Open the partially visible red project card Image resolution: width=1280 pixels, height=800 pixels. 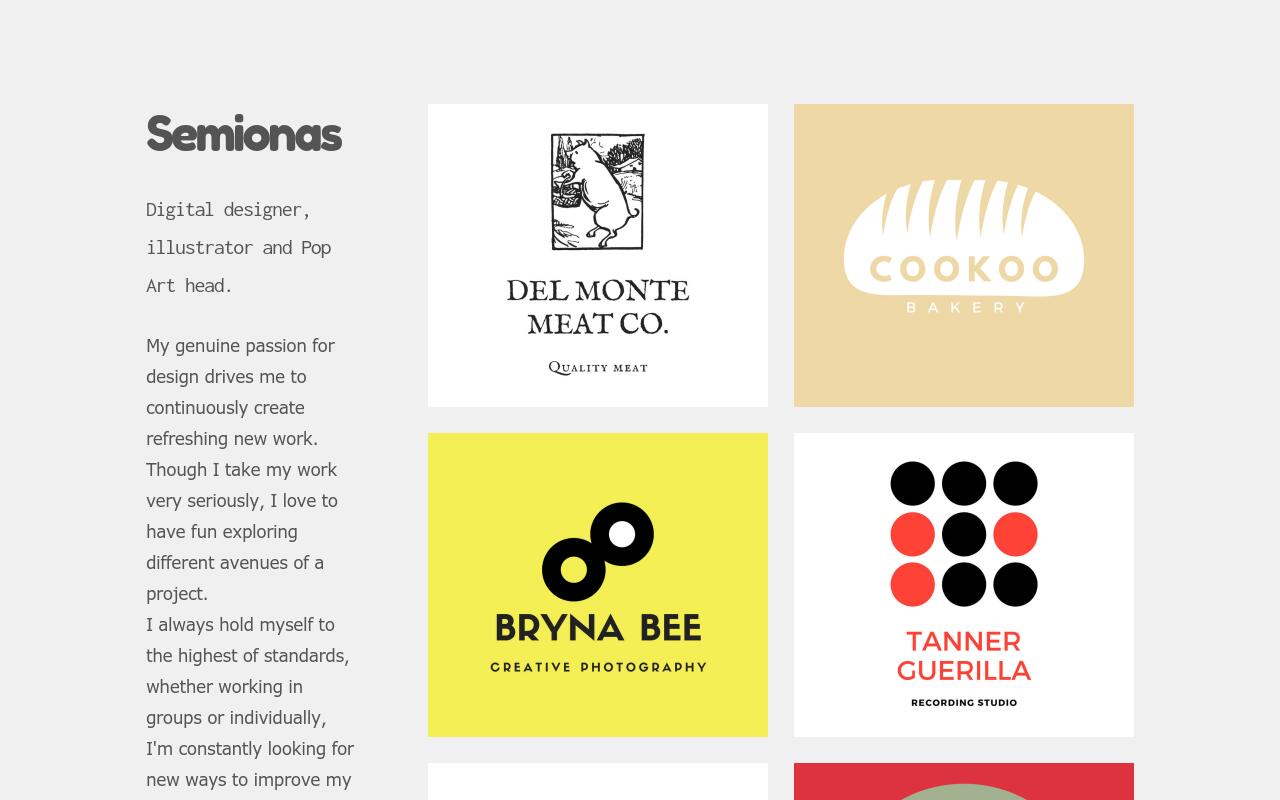[964, 782]
